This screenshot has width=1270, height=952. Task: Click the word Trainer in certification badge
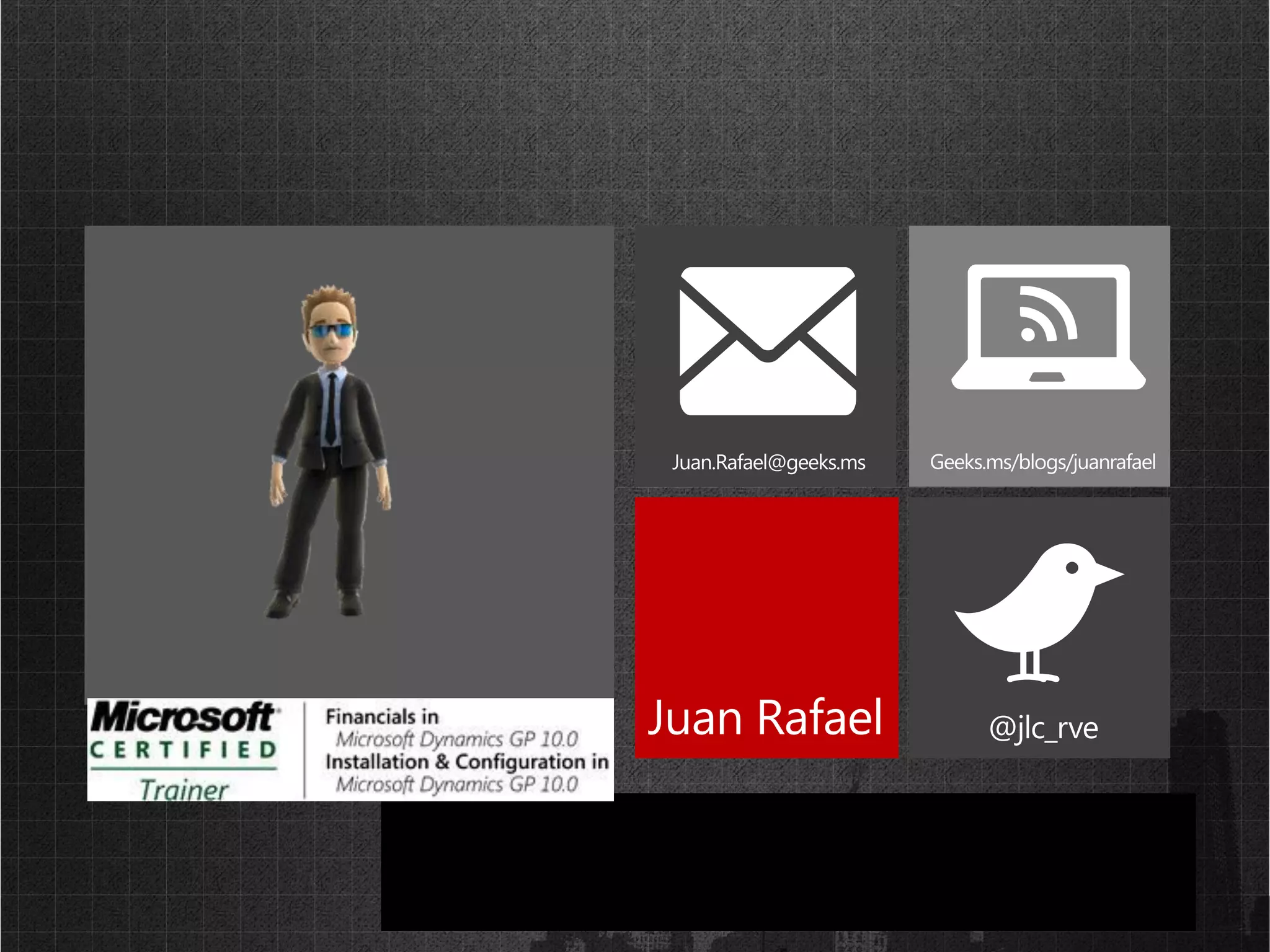tap(184, 790)
